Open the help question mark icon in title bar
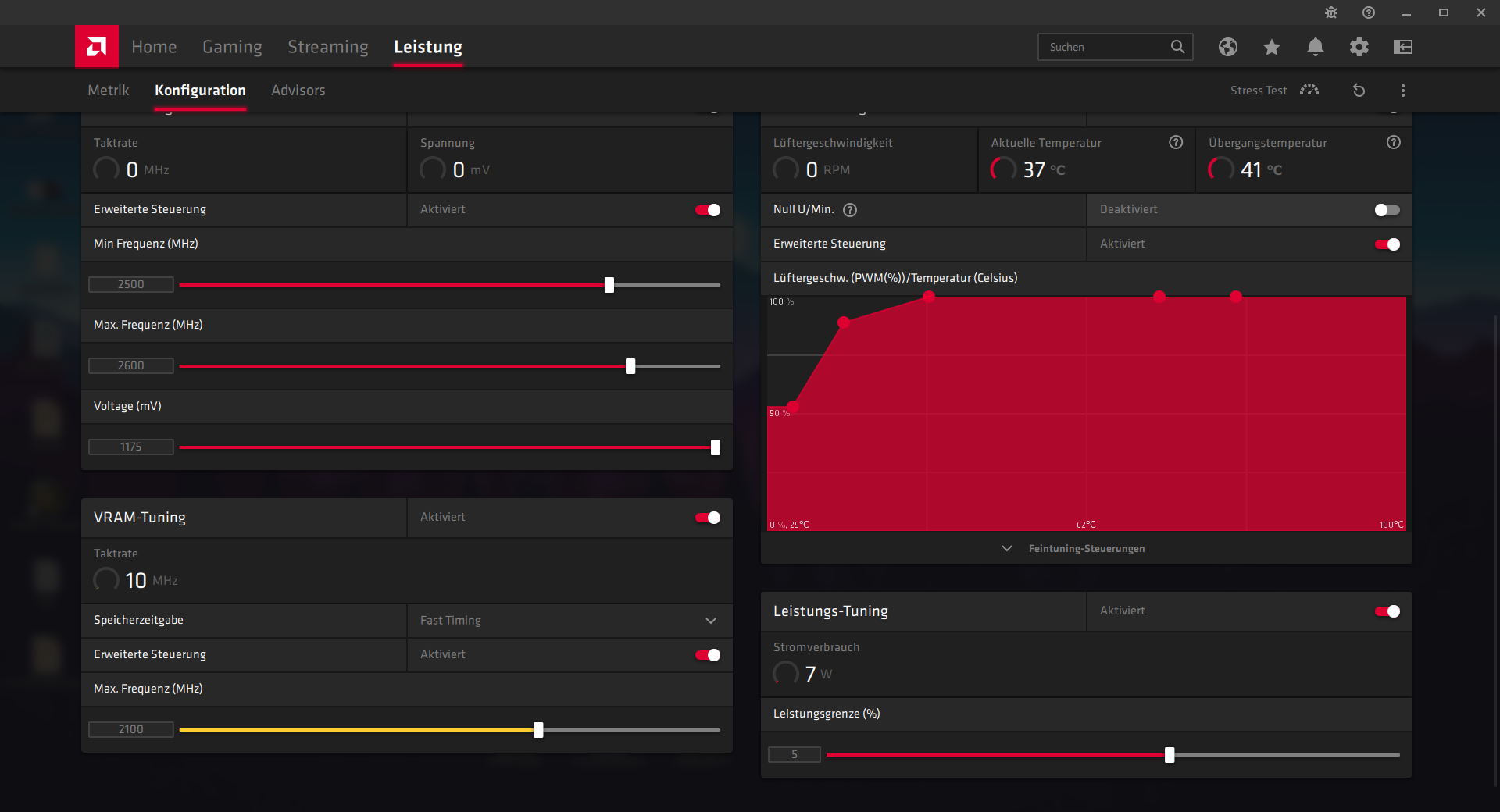Screen dimensions: 1500x812 click(1369, 12)
